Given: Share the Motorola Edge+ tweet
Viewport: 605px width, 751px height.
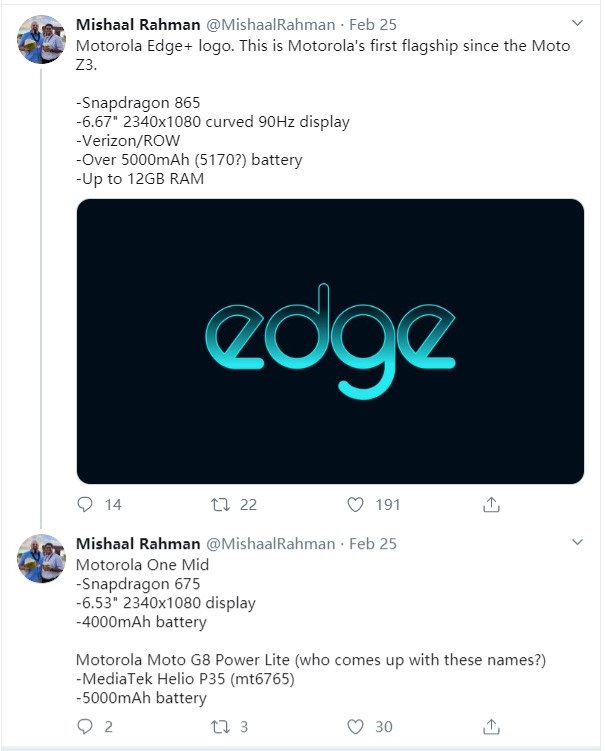Looking at the screenshot, I should [x=491, y=505].
